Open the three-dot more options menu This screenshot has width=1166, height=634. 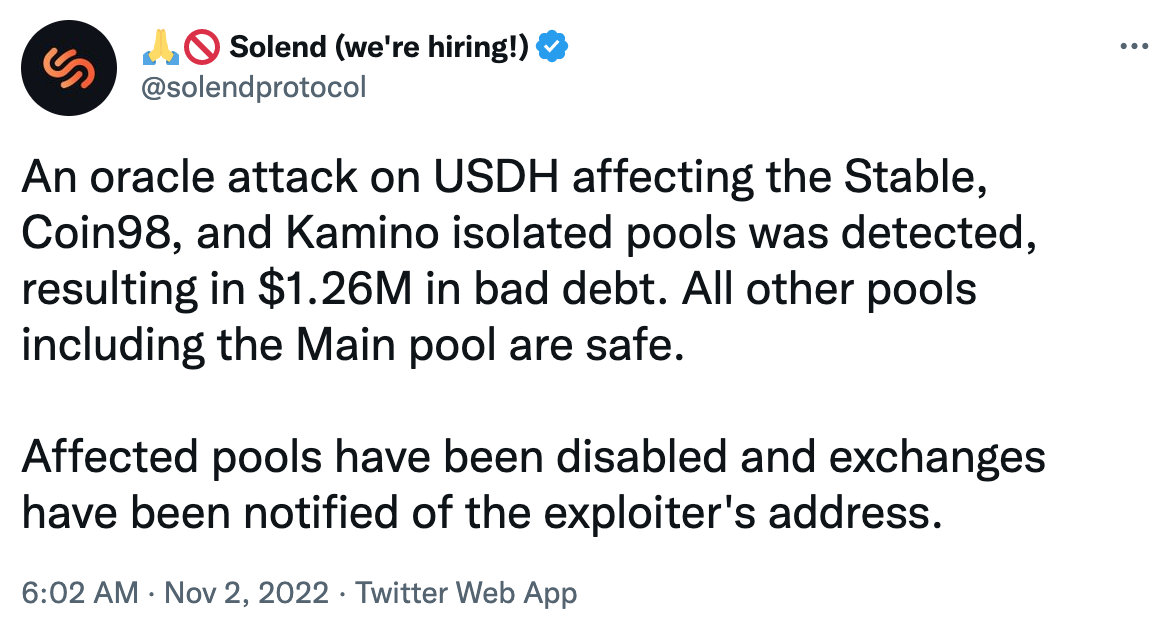coord(1134,47)
